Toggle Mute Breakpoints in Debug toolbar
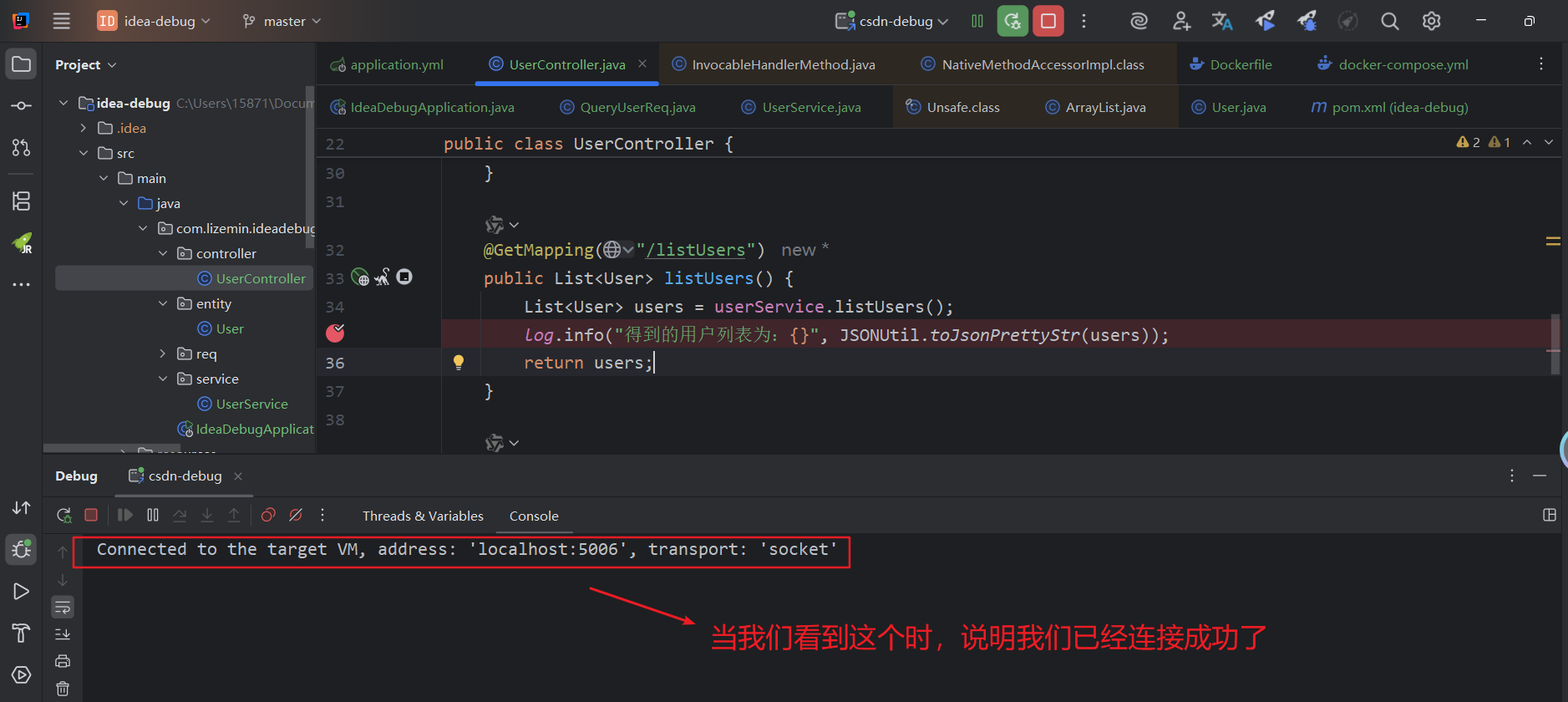 point(296,516)
